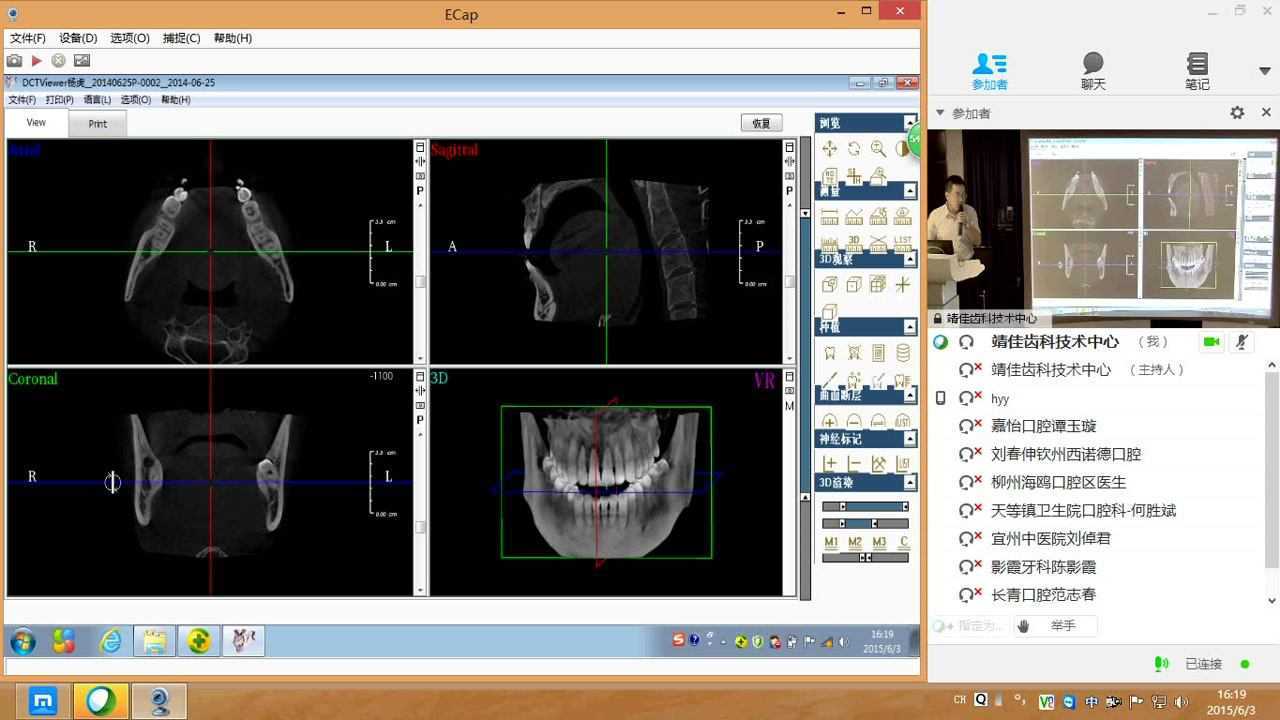The width and height of the screenshot is (1280, 720).
Task: Select the pan/move tool in the 浏览 panel
Action: 829,149
